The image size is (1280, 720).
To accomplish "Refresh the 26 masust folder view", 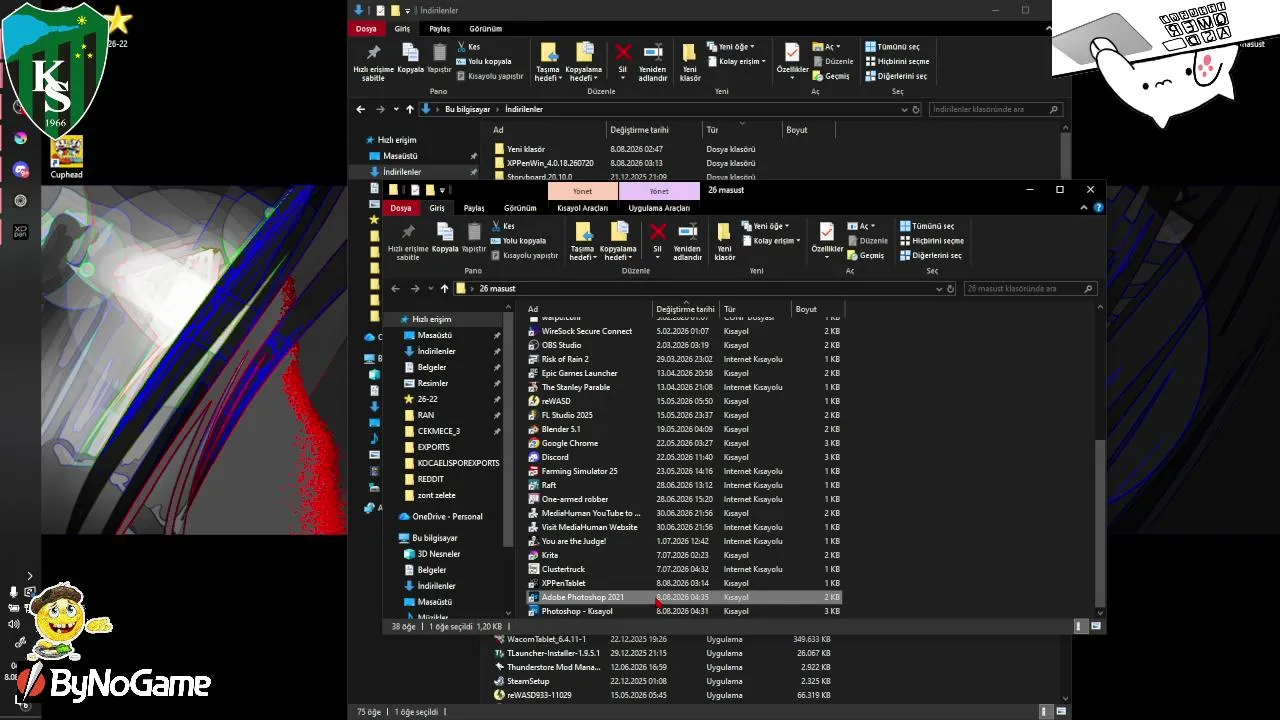I will pos(950,289).
